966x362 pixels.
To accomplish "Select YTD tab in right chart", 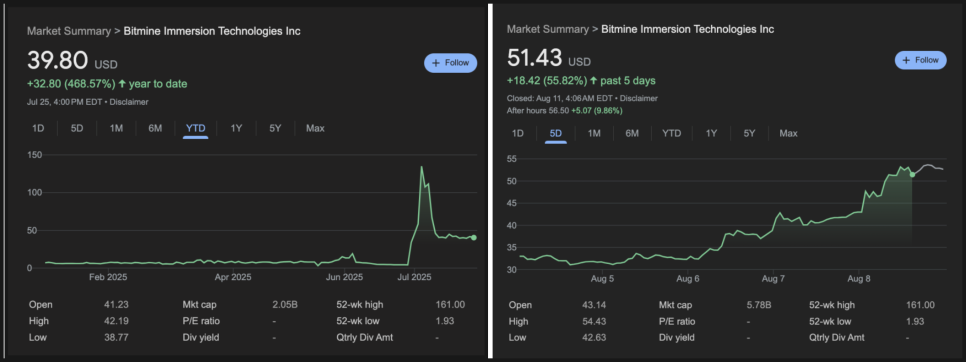I will click(x=672, y=133).
